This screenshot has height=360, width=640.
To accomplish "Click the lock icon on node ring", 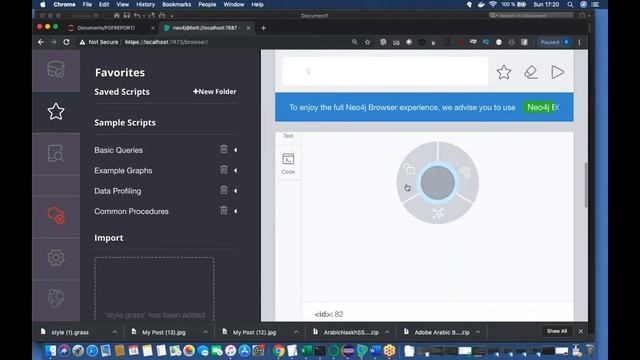I will tap(410, 169).
